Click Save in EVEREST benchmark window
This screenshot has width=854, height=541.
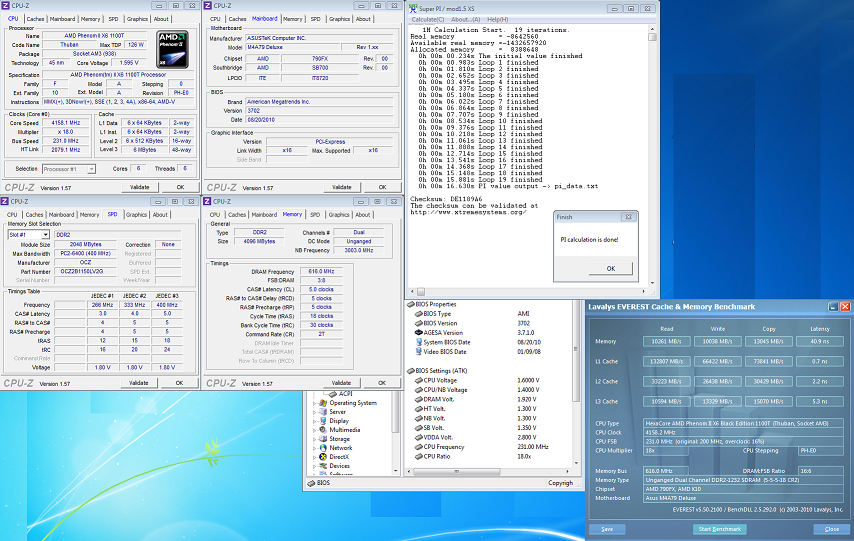click(x=607, y=529)
